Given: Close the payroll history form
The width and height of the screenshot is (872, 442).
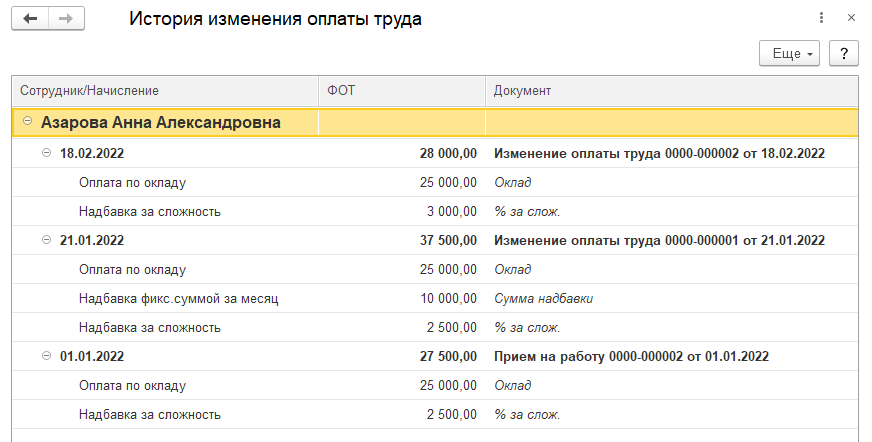Looking at the screenshot, I should [x=851, y=18].
